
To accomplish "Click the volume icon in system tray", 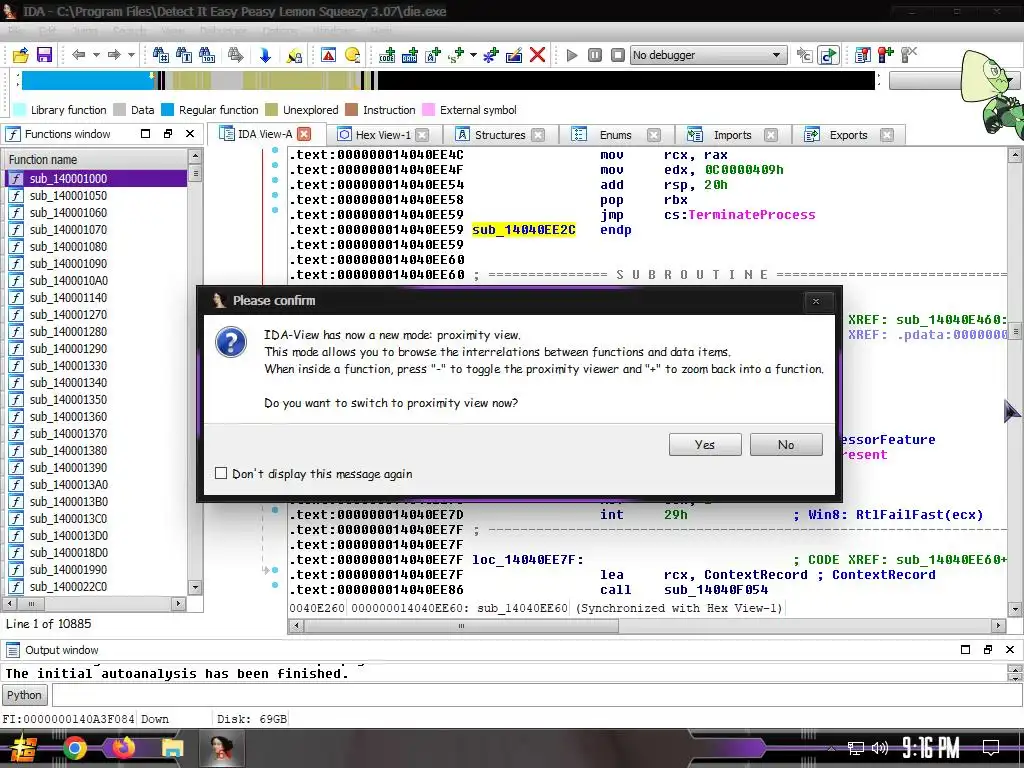I will point(880,748).
